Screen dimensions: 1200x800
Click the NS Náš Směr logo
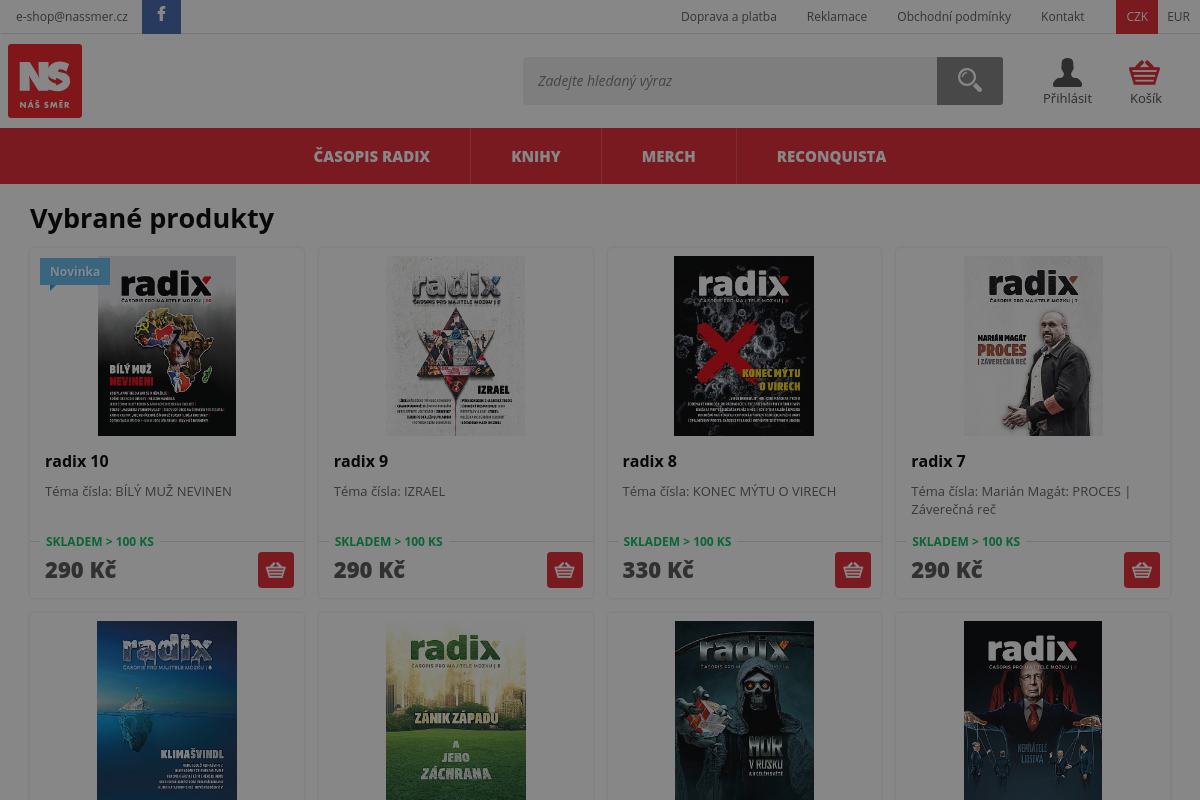(45, 81)
